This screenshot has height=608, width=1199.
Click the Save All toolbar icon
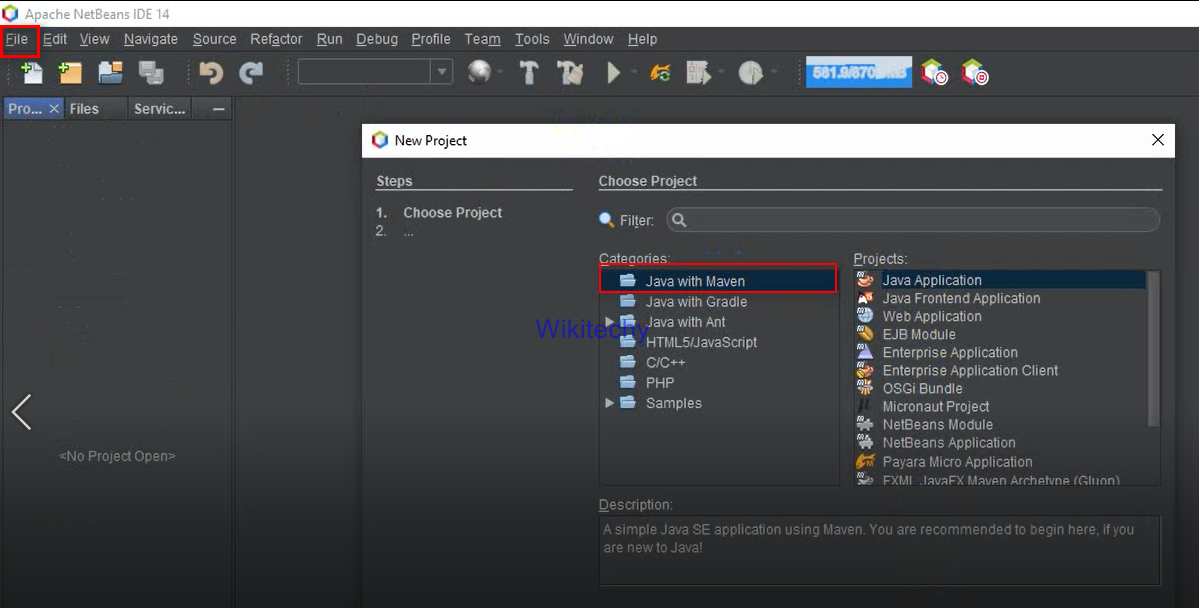(151, 73)
